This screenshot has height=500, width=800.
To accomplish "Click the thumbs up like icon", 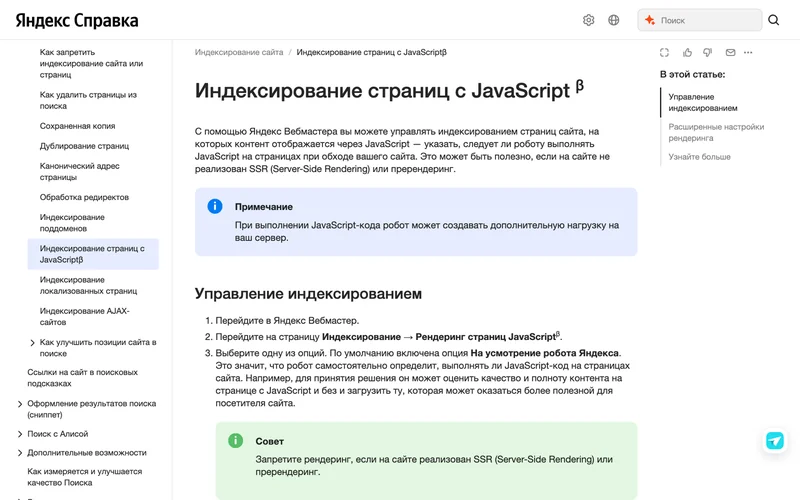I will tap(687, 52).
